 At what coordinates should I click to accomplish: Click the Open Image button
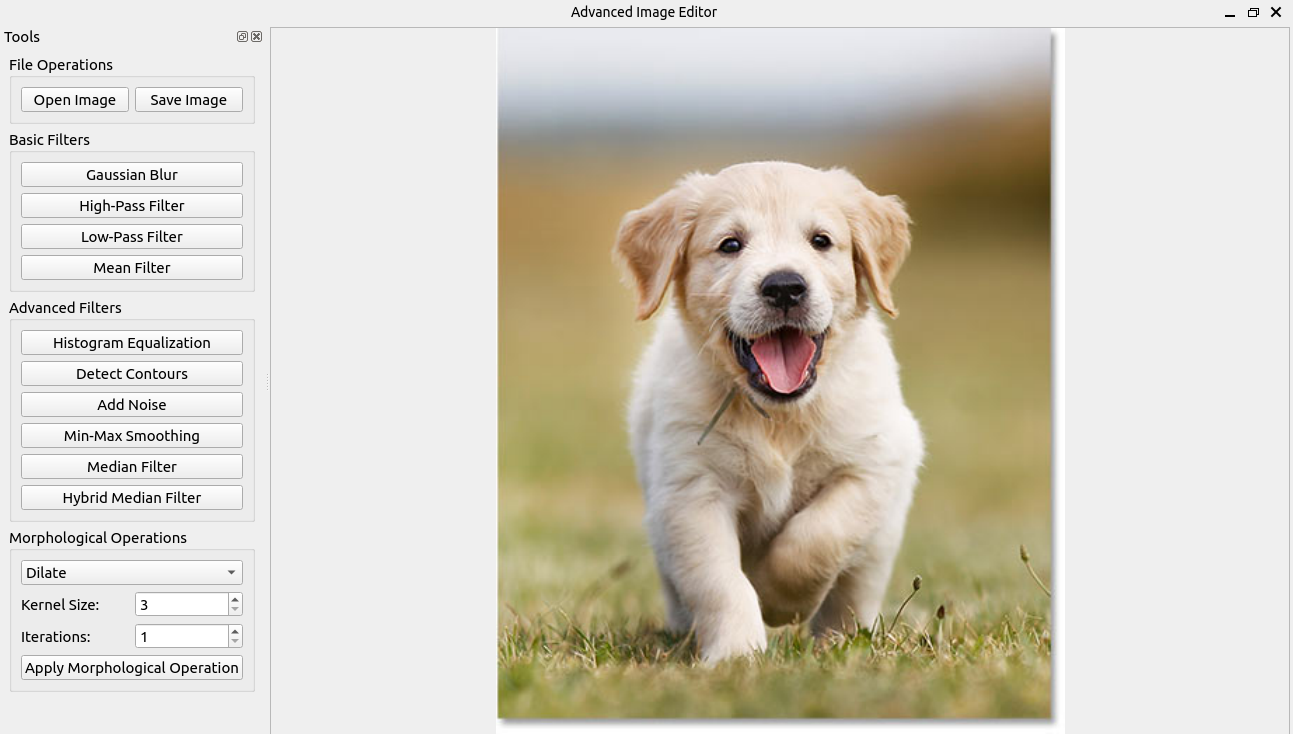pos(75,100)
